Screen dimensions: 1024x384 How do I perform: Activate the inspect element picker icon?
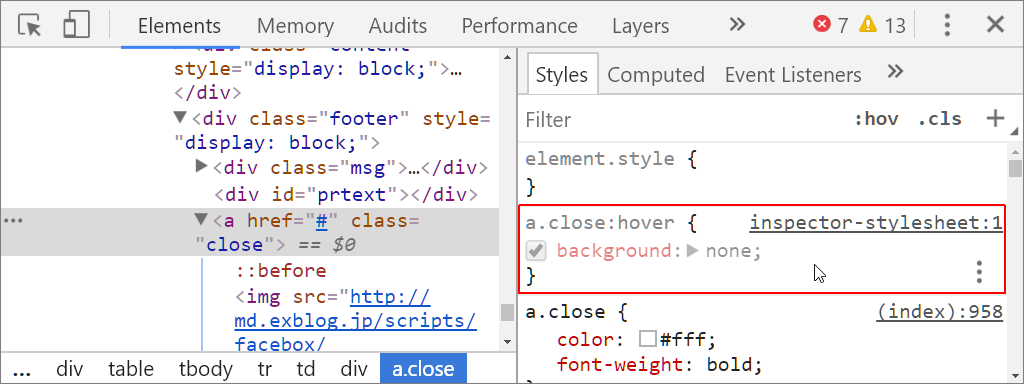[x=29, y=25]
